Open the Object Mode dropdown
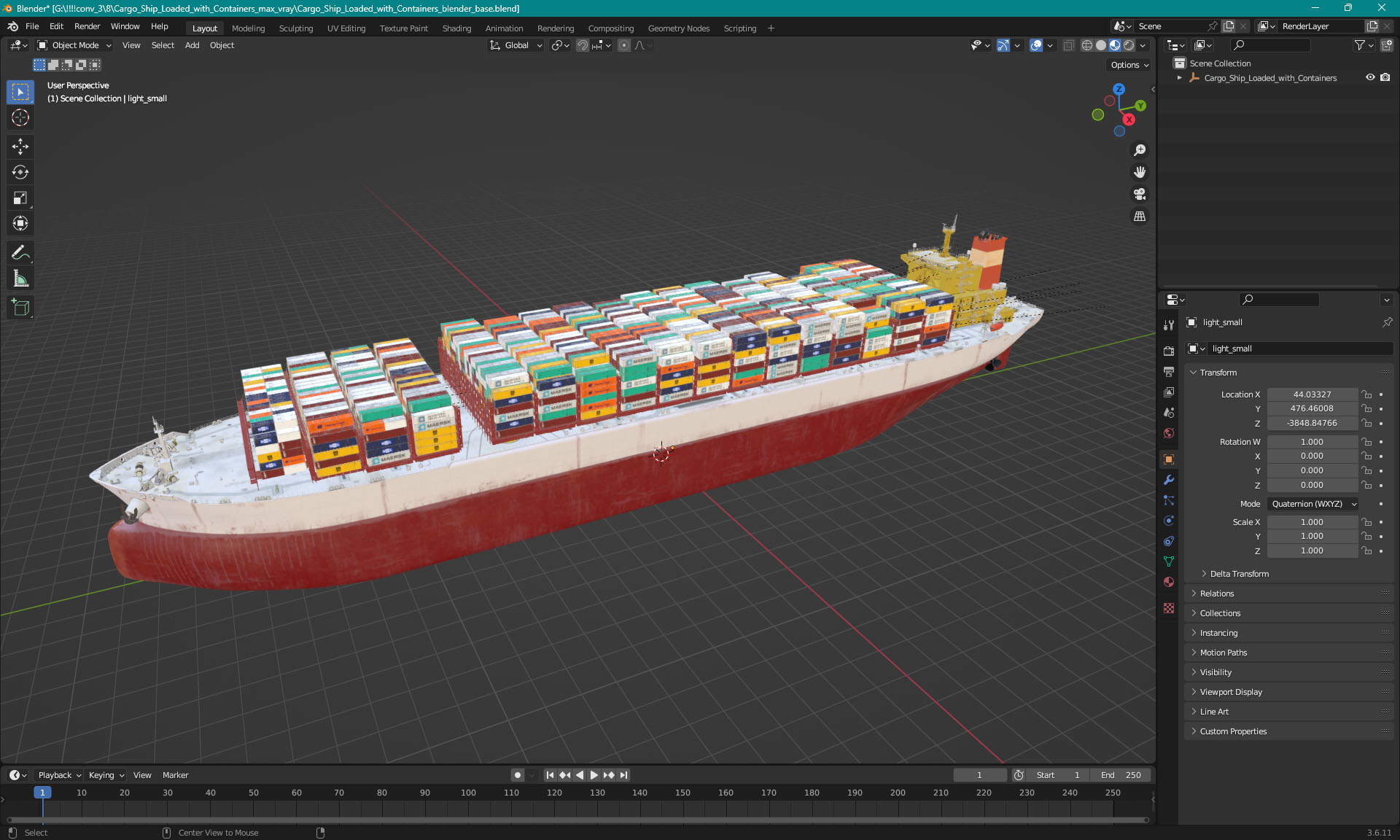The width and height of the screenshot is (1400, 840). point(74,45)
